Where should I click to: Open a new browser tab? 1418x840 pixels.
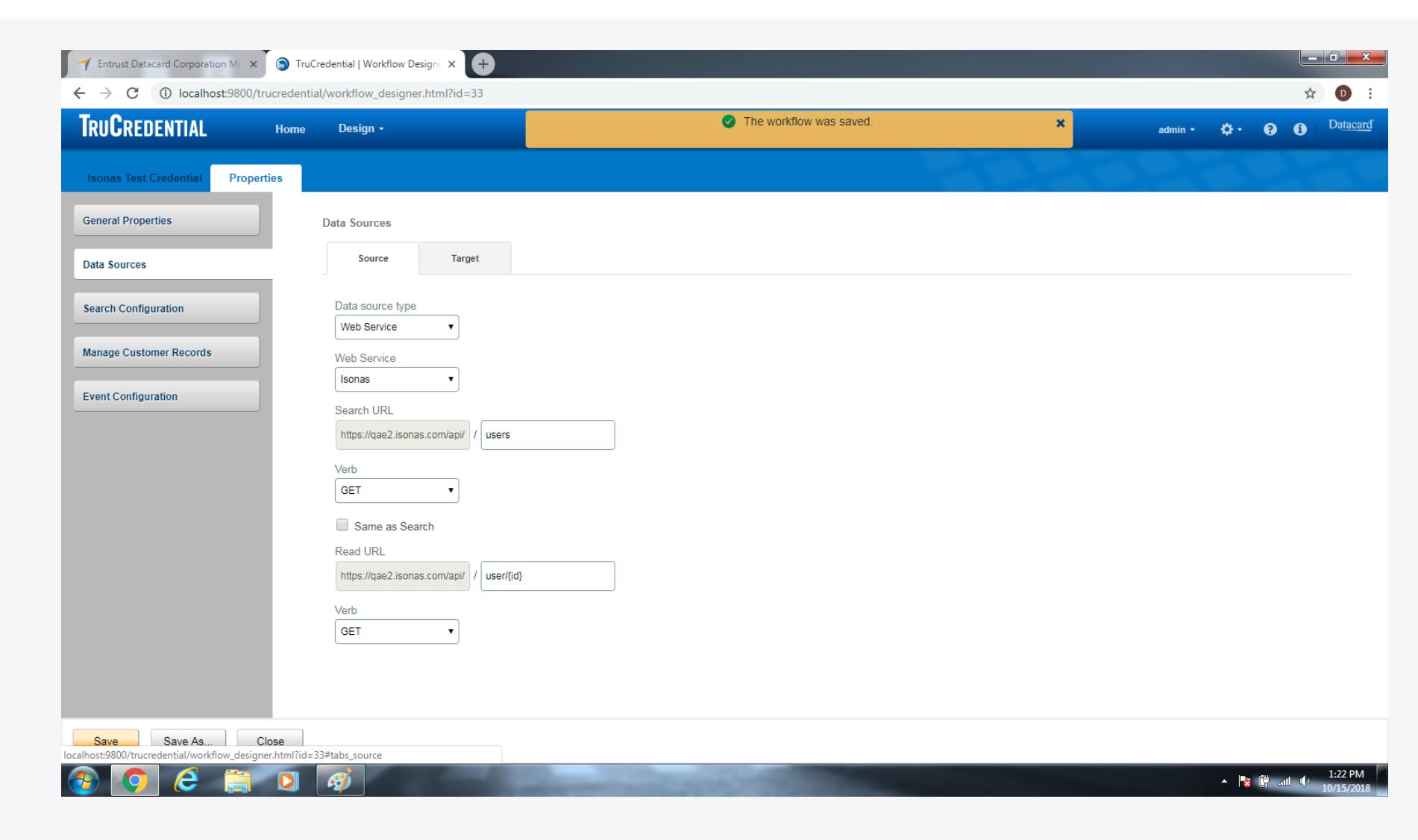pos(483,64)
